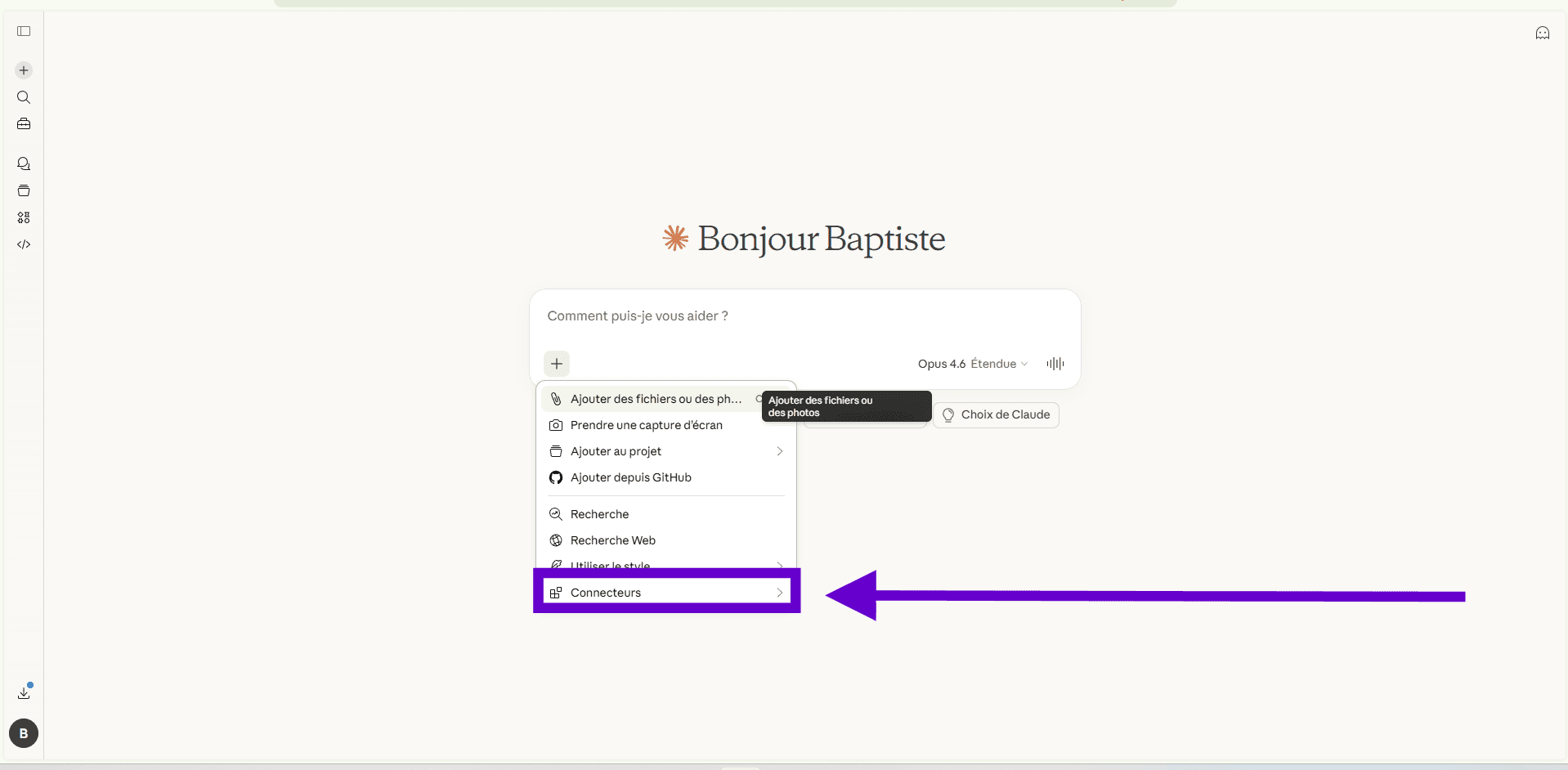This screenshot has width=1568, height=770.
Task: Focus the 'Comment puis-je vous aider' input
Action: tap(804, 316)
